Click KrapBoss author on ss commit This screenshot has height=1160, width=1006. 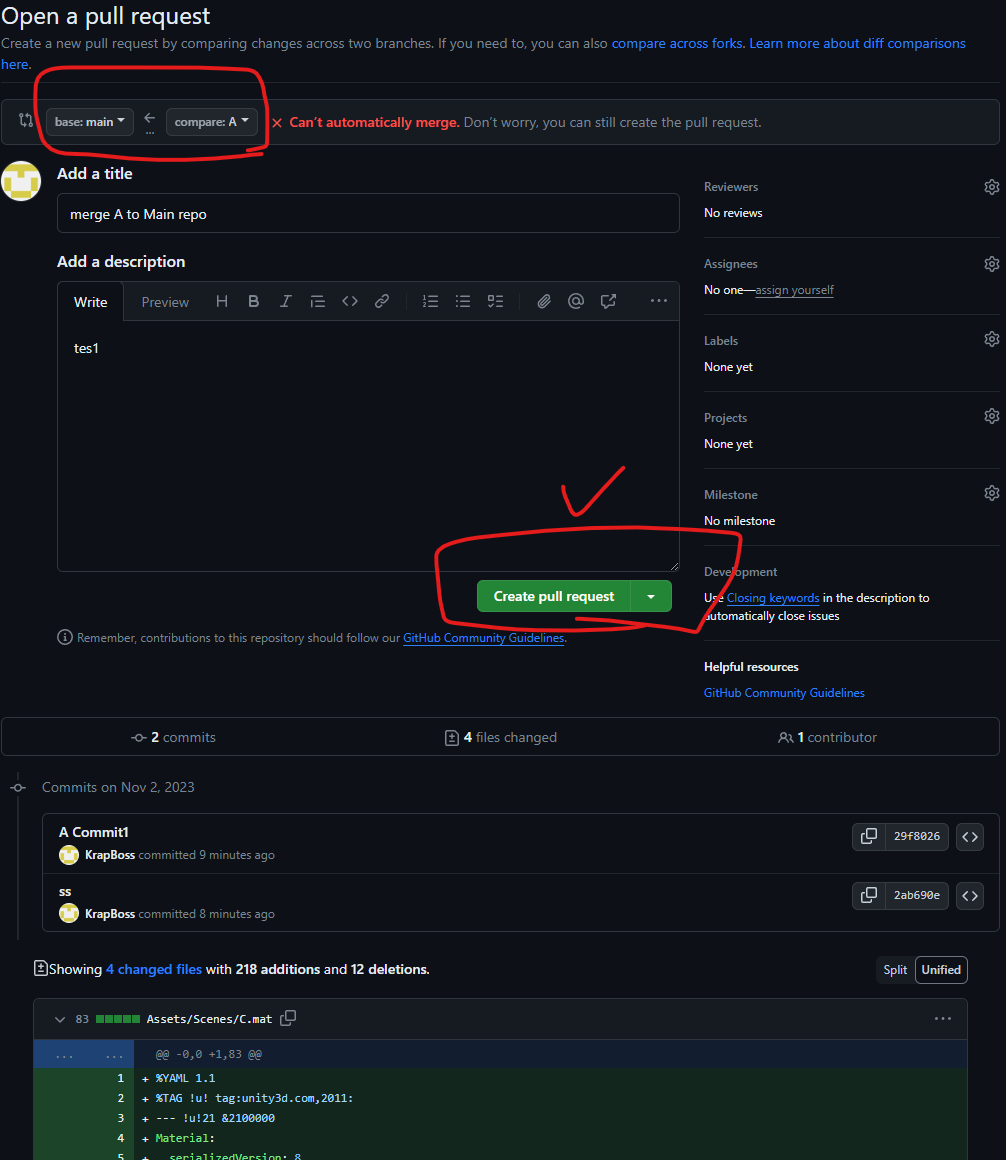coord(109,914)
